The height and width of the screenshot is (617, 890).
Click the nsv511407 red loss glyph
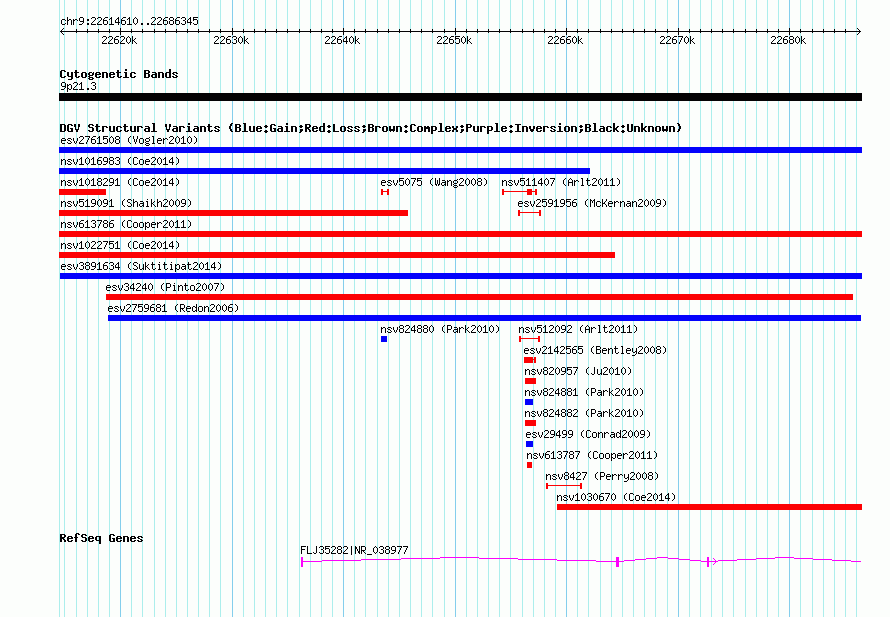pos(519,192)
